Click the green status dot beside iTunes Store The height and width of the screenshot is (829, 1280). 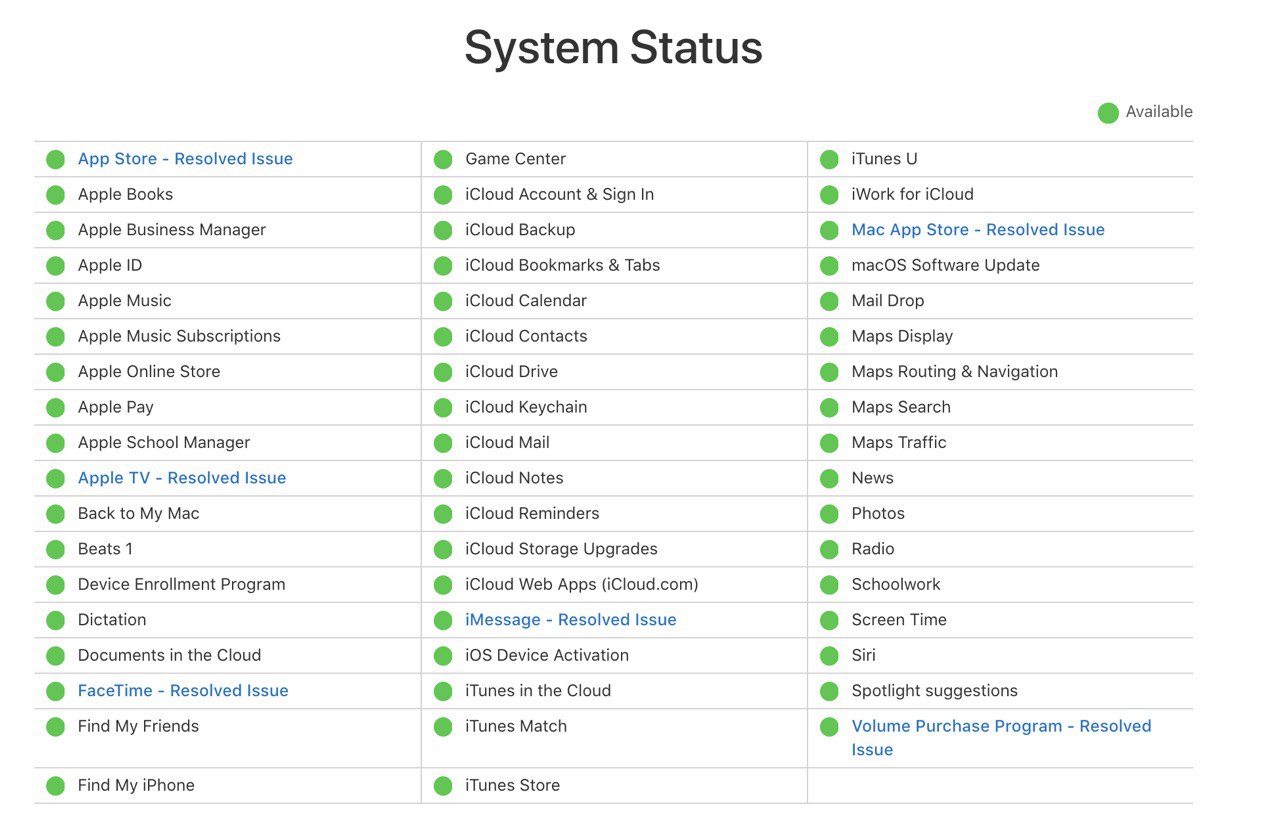click(x=443, y=786)
